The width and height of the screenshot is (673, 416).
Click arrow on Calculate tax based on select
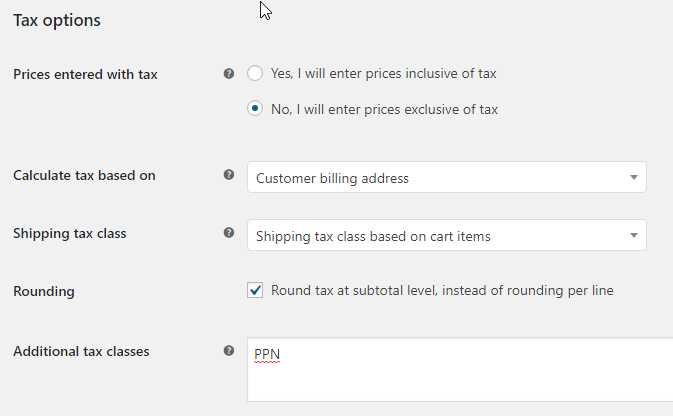pyautogui.click(x=634, y=177)
